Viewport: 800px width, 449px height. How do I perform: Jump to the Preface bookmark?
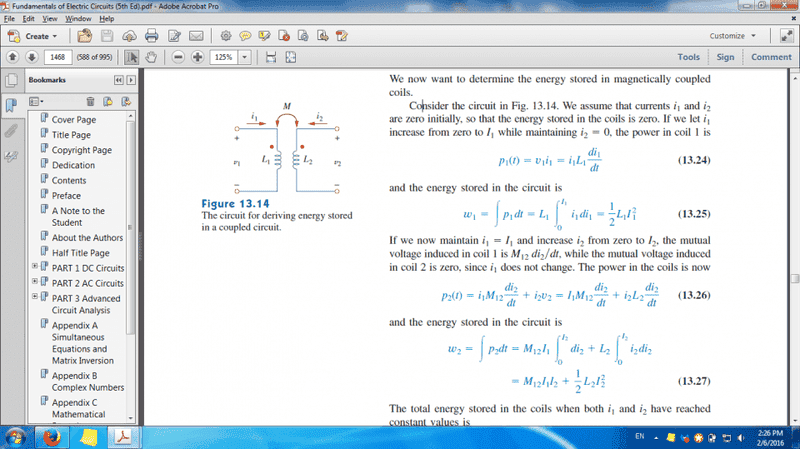pyautogui.click(x=66, y=196)
